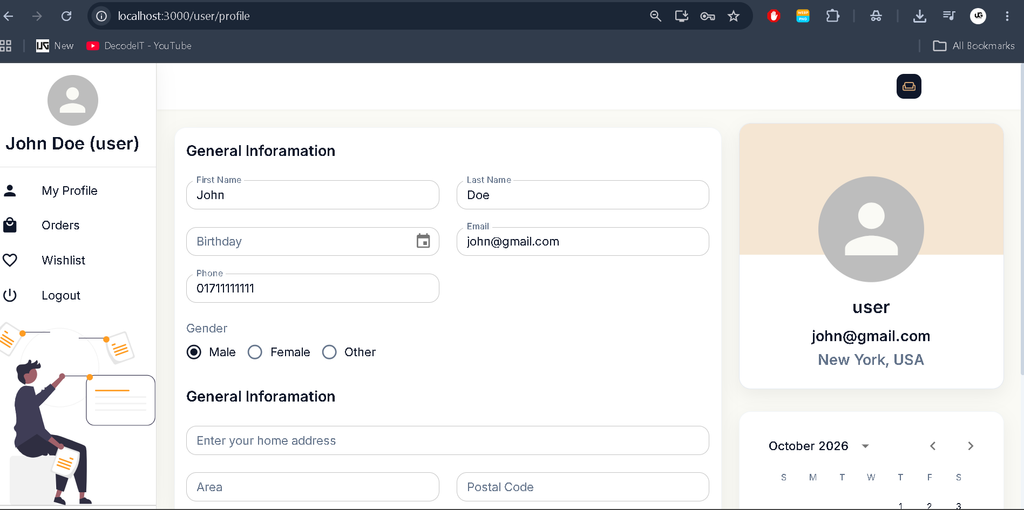Click the Postal Code input field
The width and height of the screenshot is (1024, 510).
pyautogui.click(x=583, y=486)
